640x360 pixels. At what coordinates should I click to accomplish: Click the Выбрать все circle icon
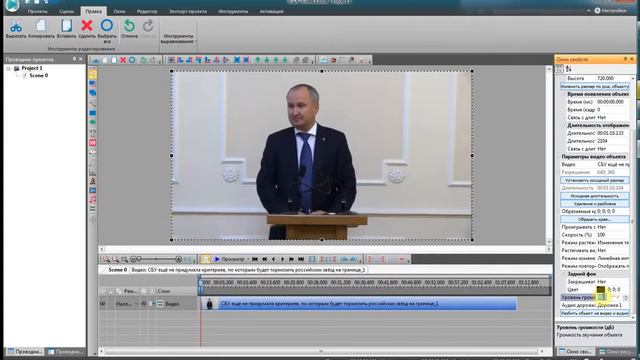pyautogui.click(x=107, y=25)
